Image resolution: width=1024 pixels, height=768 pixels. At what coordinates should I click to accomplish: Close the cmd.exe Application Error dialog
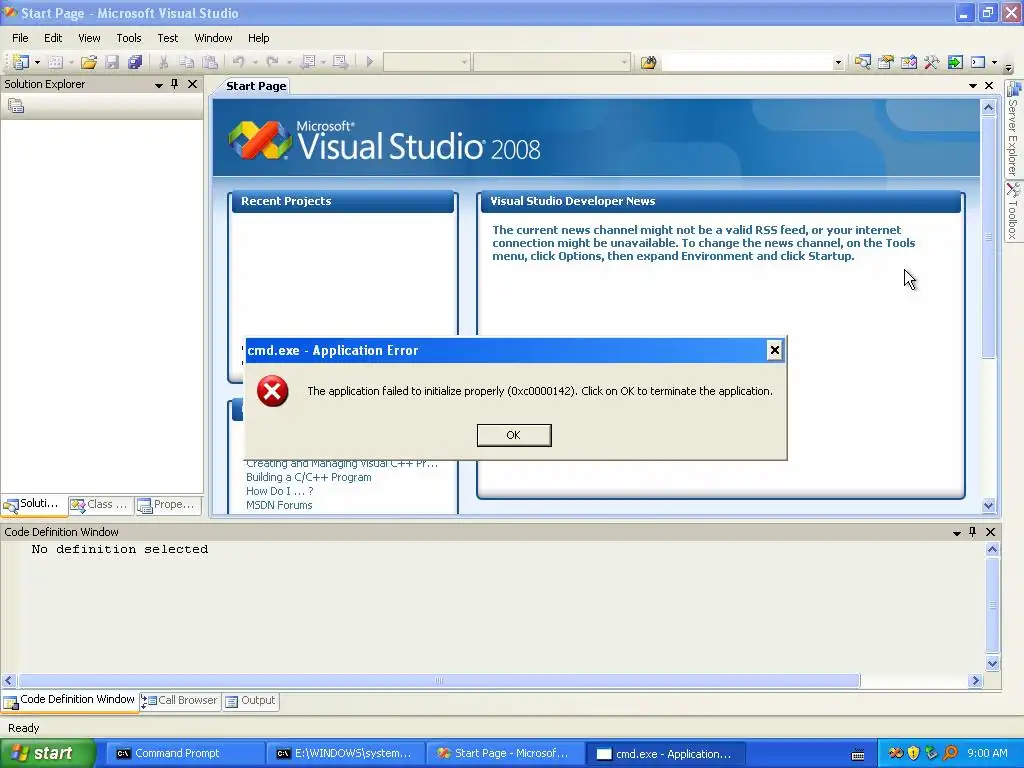click(x=775, y=350)
